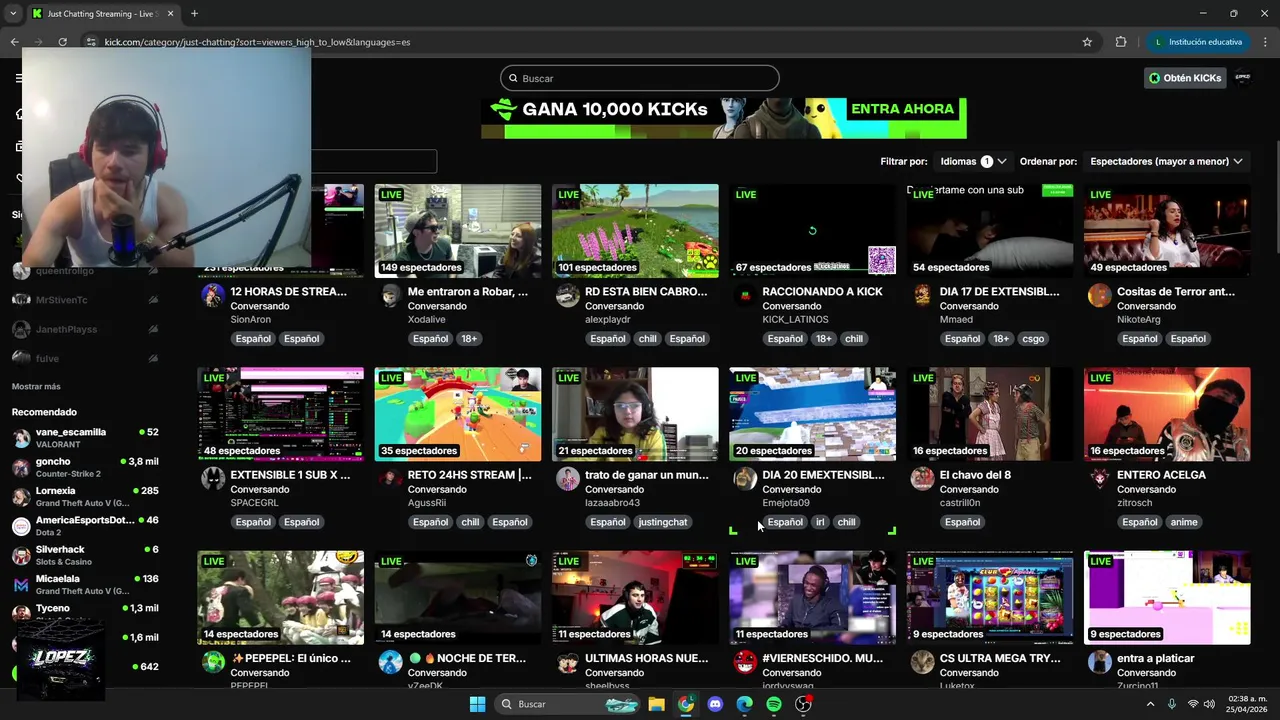Click lazaabro43 channel avatar
The width and height of the screenshot is (1280, 720).
click(x=568, y=478)
